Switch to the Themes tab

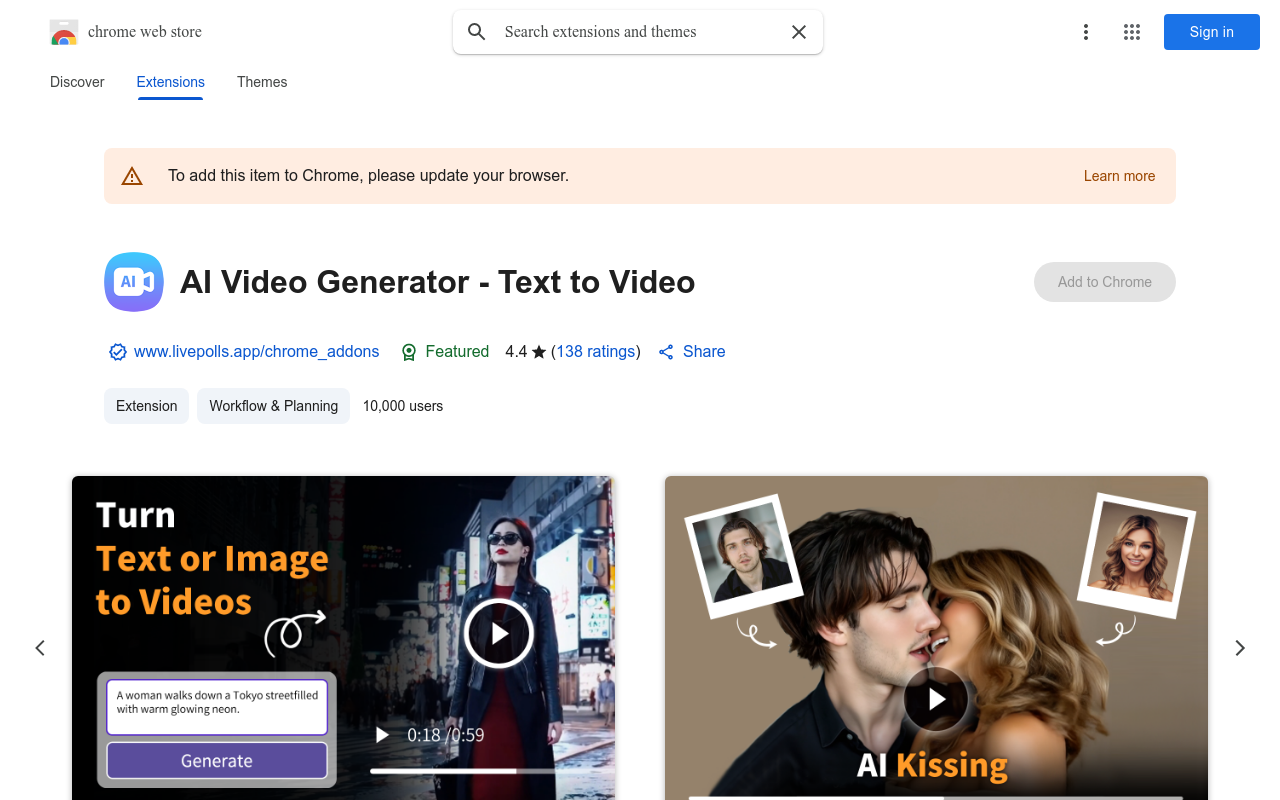point(262,82)
